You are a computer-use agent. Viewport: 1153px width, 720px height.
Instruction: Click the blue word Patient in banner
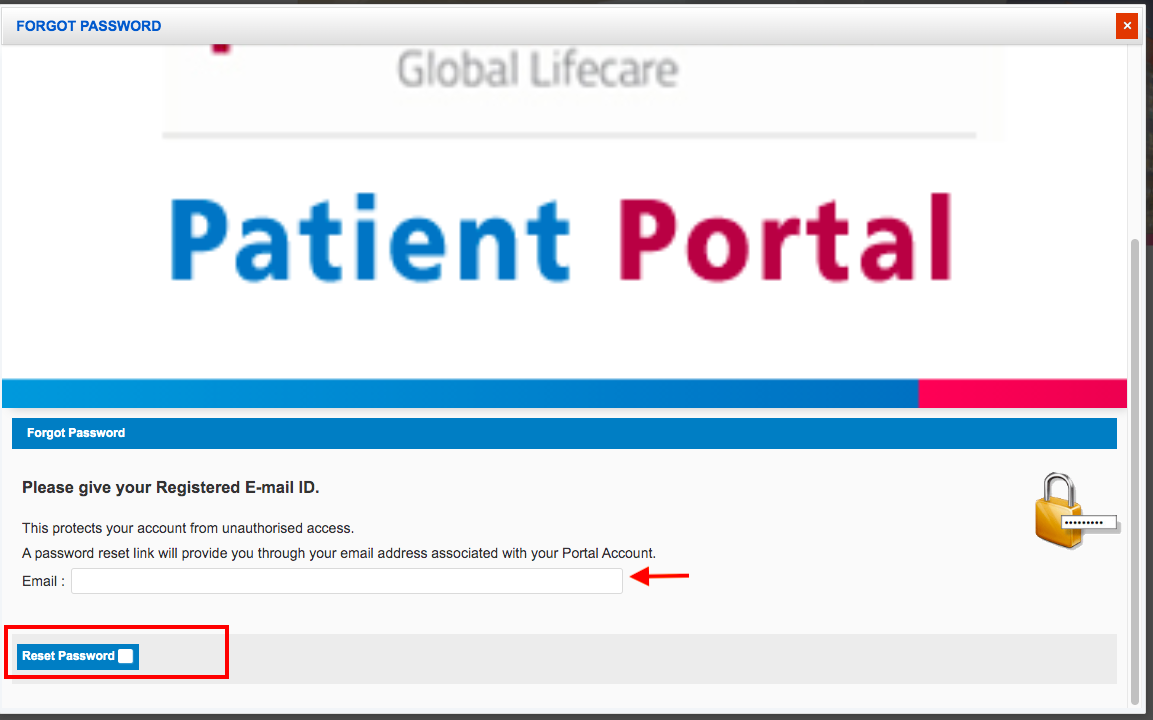[x=371, y=239]
